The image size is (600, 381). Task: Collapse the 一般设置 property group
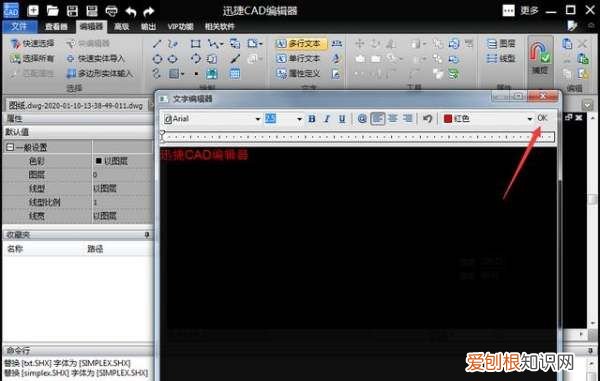[10, 147]
